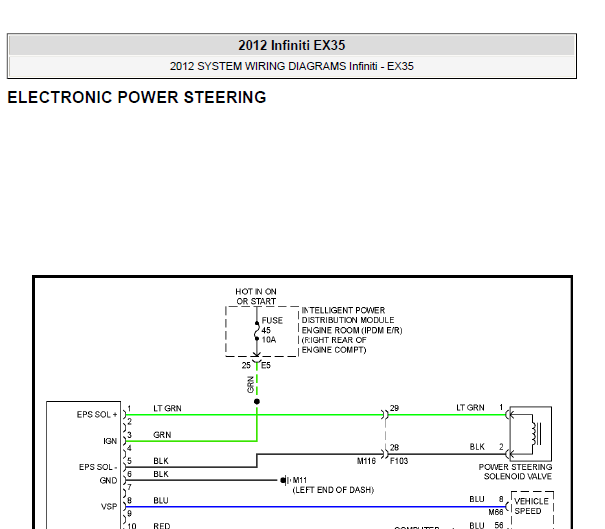Click the 'F103' connector label
Screen dimensions: 605x529
click(x=399, y=461)
